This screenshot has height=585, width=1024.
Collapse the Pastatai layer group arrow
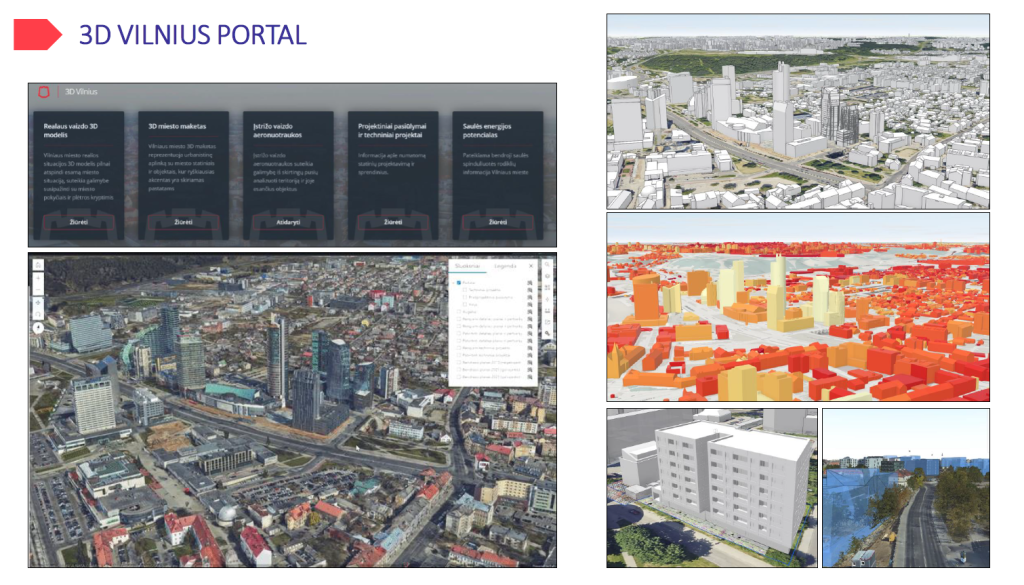click(x=454, y=283)
